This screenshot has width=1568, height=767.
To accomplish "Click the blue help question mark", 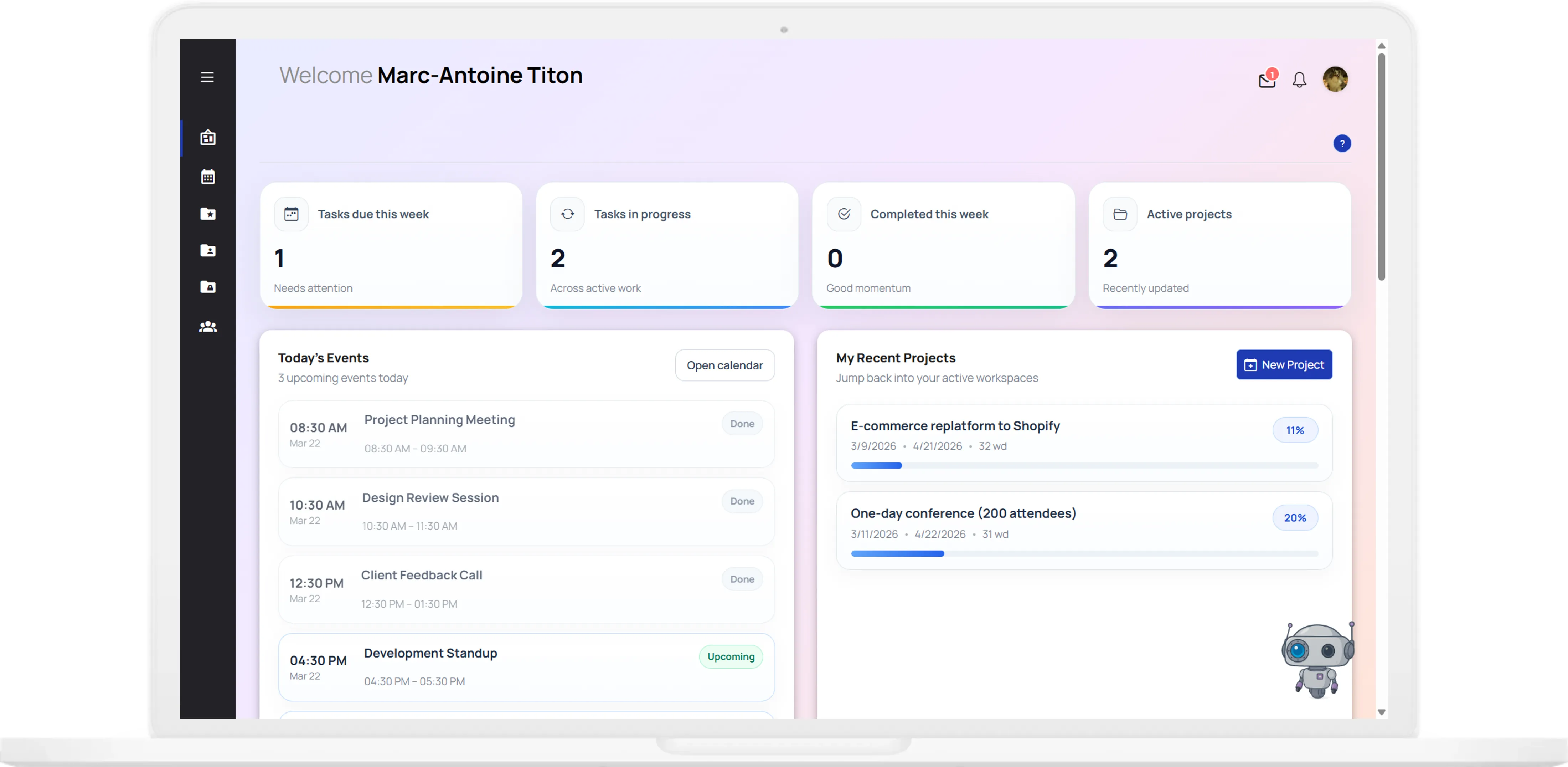I will click(x=1342, y=143).
